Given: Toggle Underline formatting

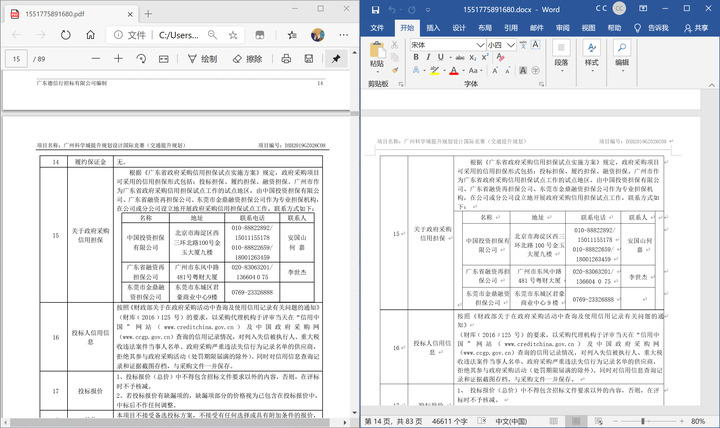Looking at the screenshot, I should tap(441, 57).
